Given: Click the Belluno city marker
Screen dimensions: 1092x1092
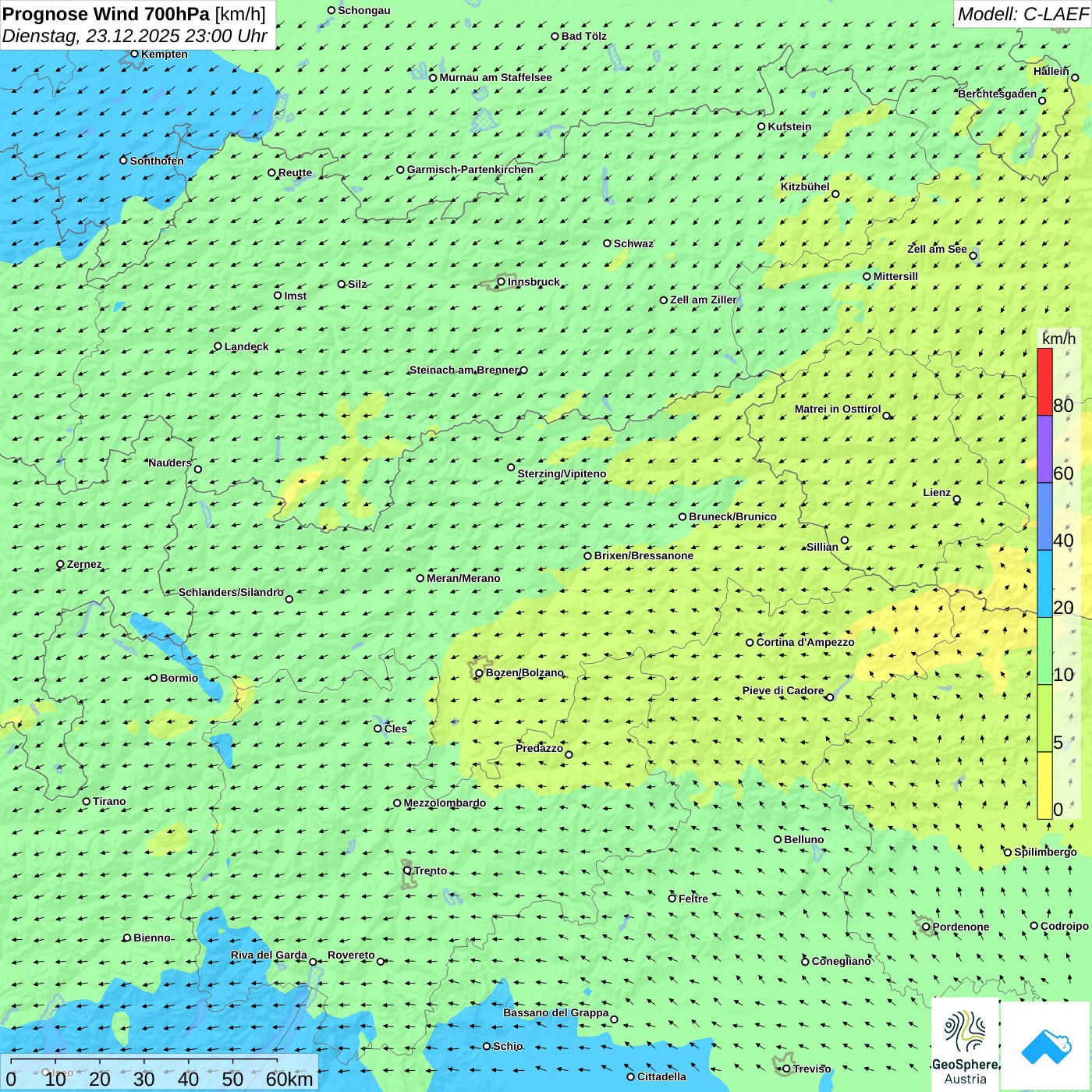Looking at the screenshot, I should 778,839.
